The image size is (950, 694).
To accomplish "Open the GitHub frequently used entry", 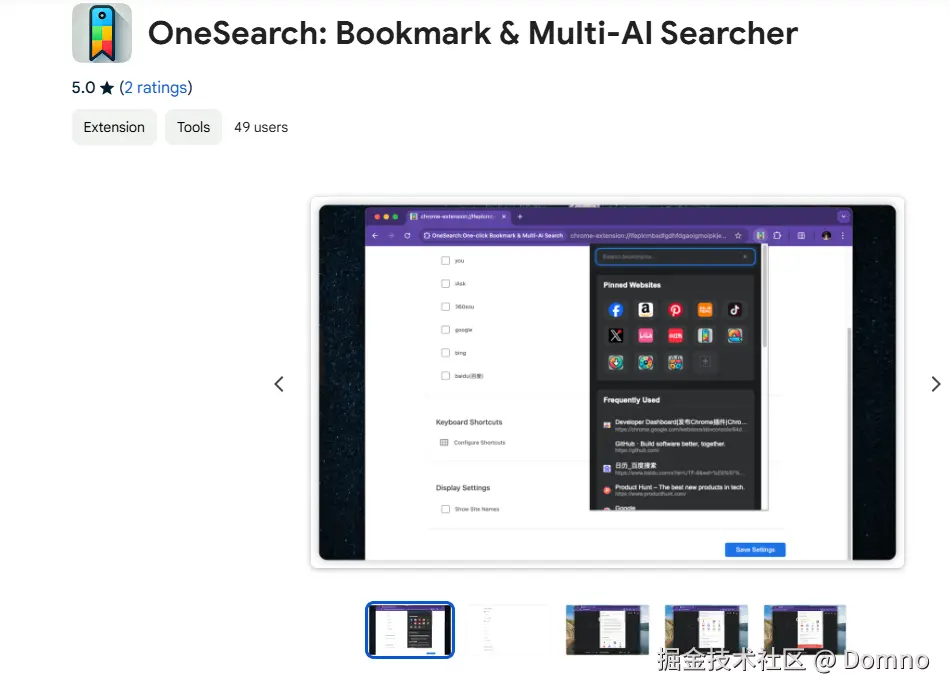I will point(675,447).
